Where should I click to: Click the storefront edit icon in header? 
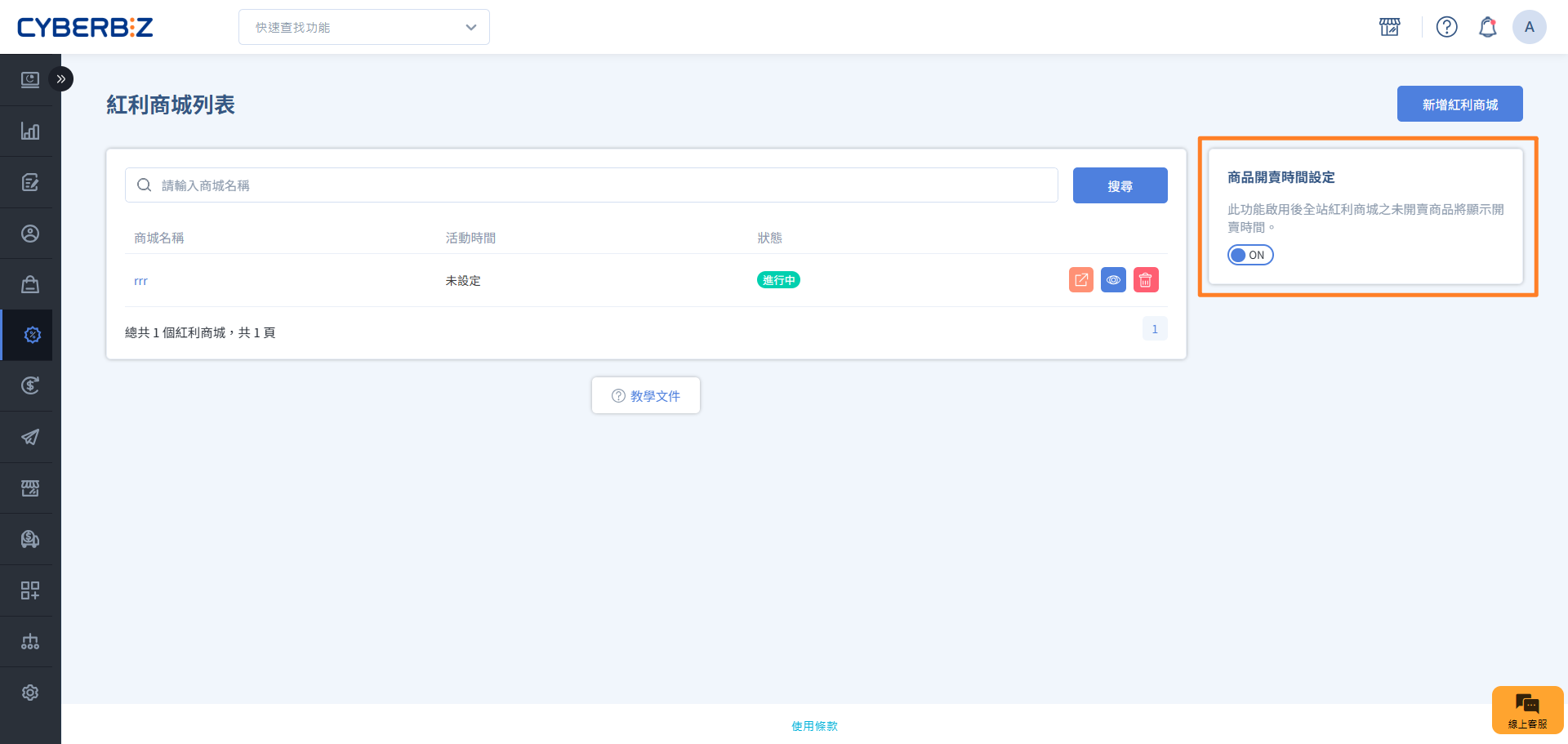[x=1389, y=27]
